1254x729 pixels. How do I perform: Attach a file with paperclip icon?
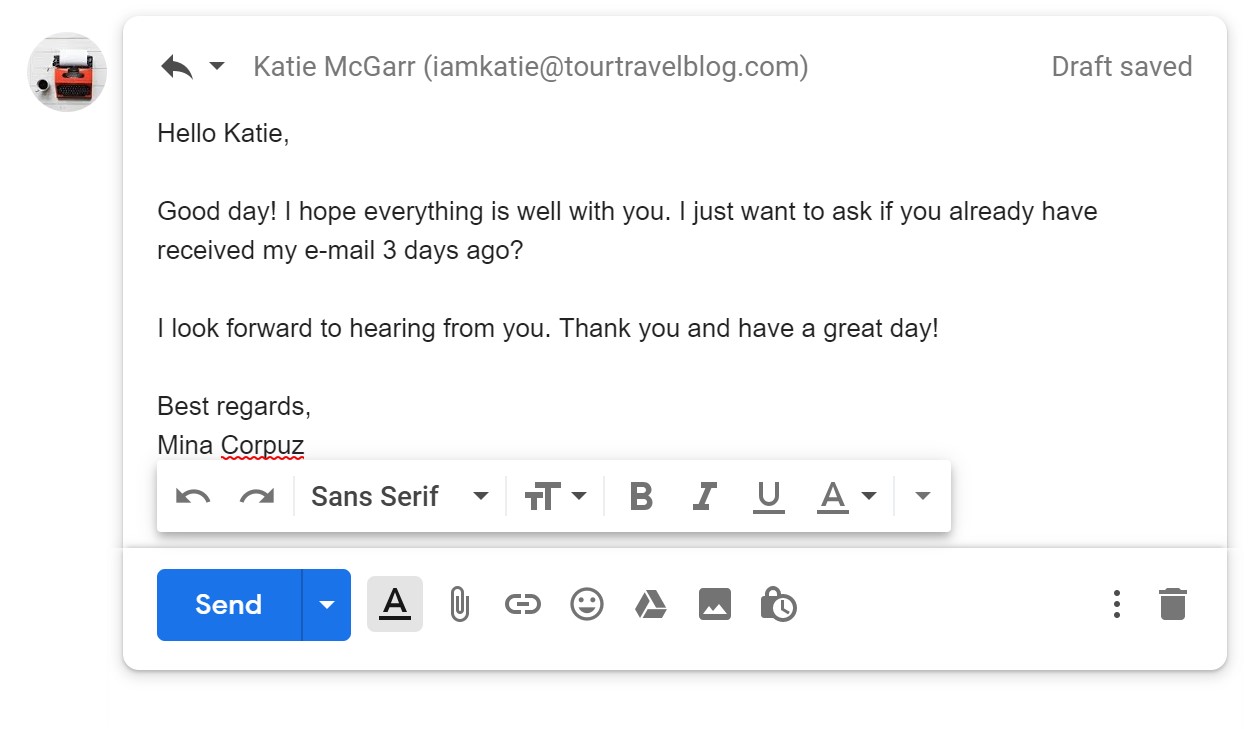pyautogui.click(x=459, y=604)
